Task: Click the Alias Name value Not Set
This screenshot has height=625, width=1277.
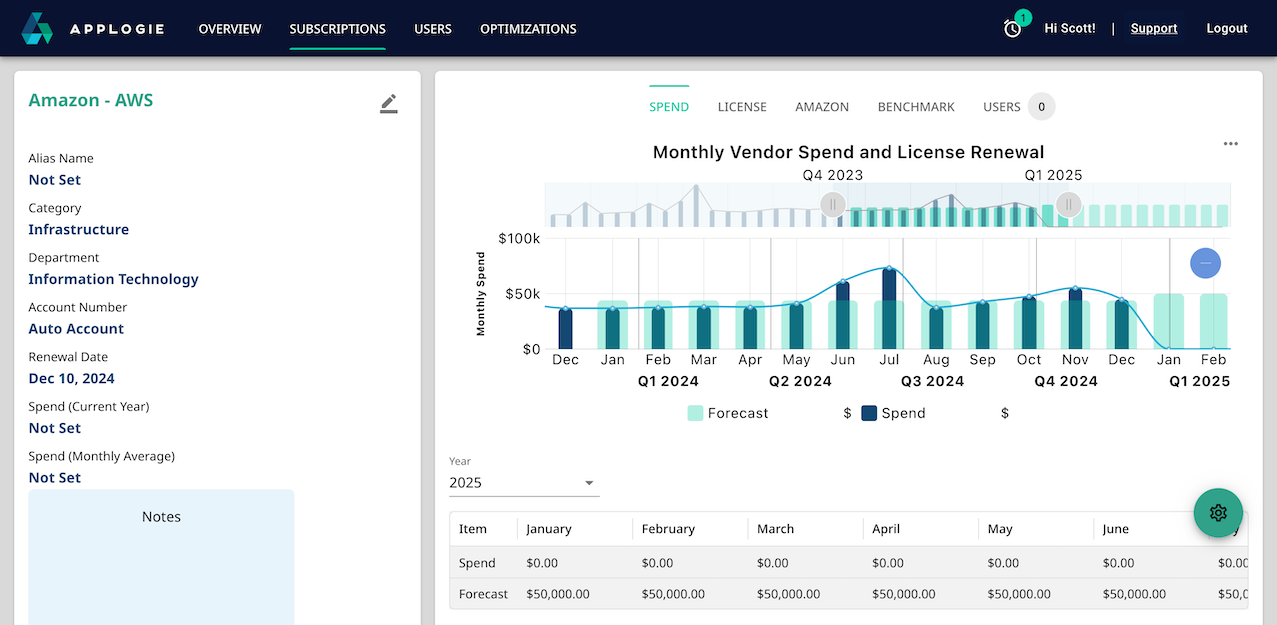Action: pos(55,180)
